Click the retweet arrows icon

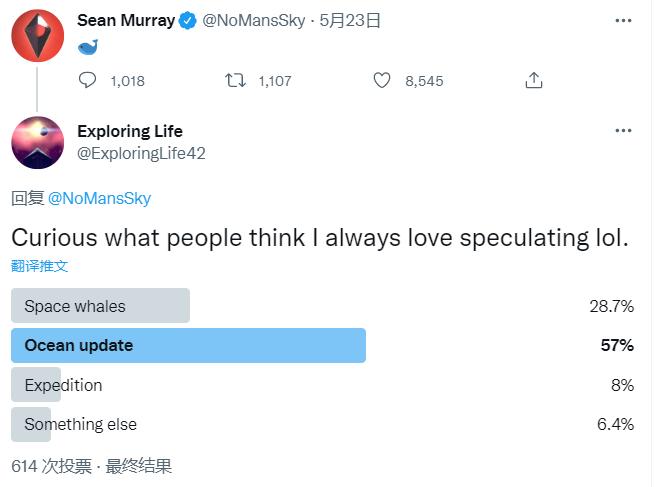pos(235,81)
